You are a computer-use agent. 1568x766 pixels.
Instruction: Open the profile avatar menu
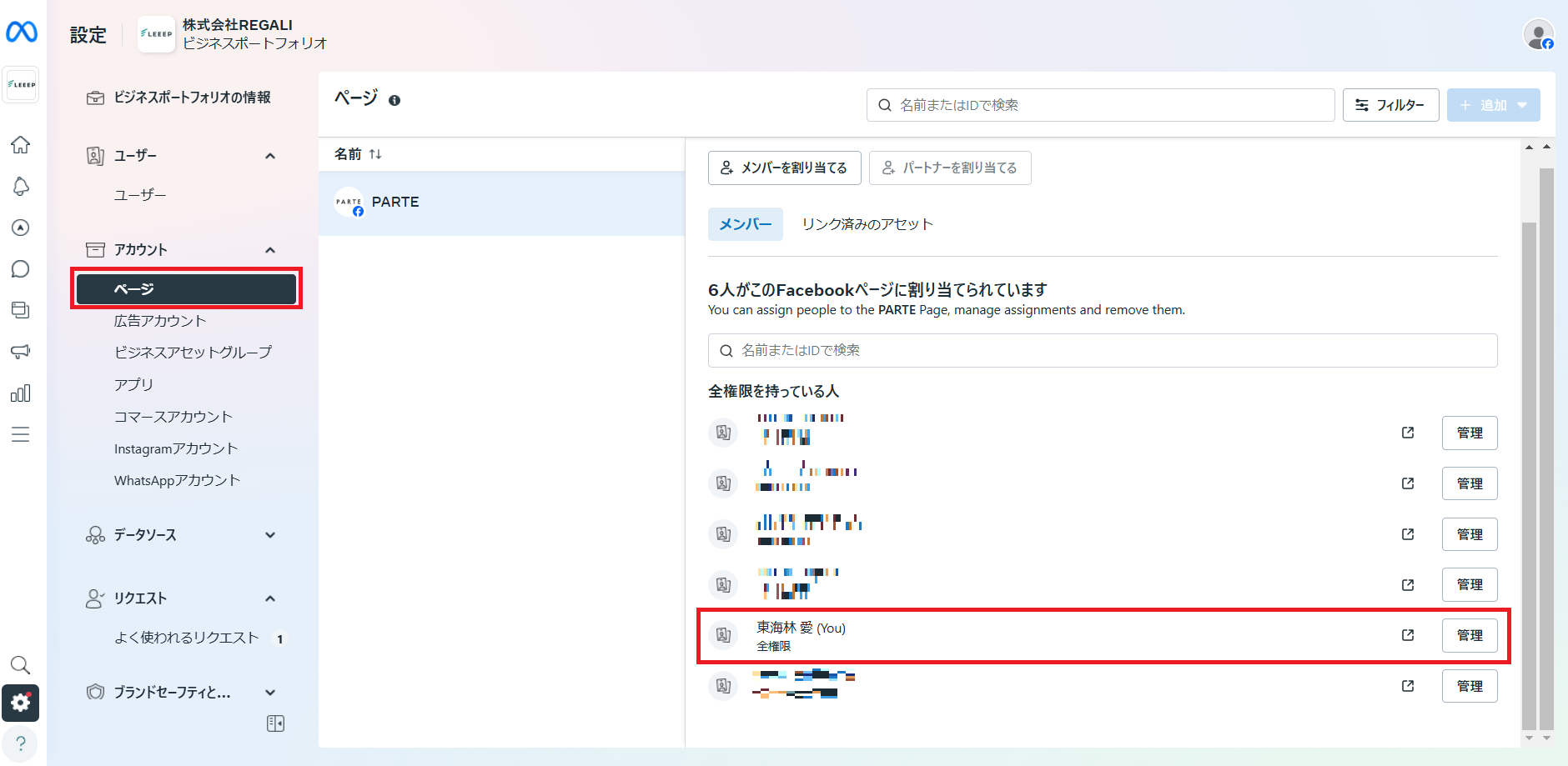1539,34
